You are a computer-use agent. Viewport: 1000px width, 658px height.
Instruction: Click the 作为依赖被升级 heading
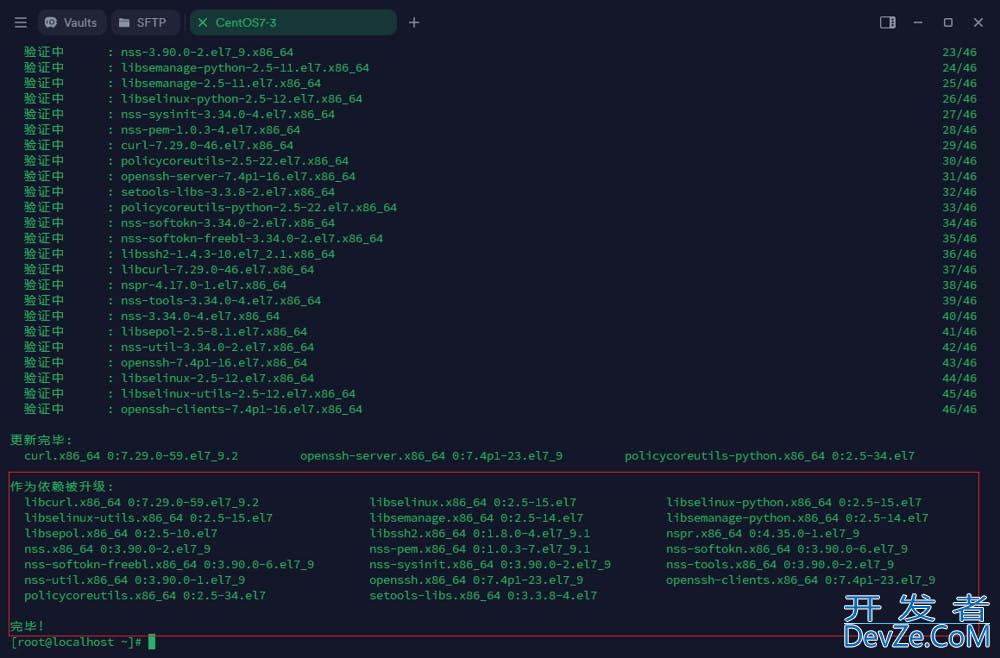[x=62, y=486]
